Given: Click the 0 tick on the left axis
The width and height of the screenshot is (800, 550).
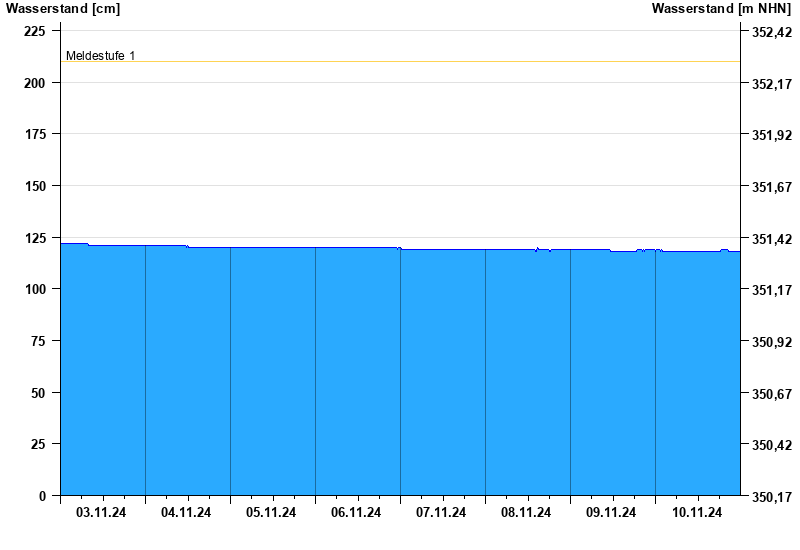Looking at the screenshot, I should click(42, 496).
